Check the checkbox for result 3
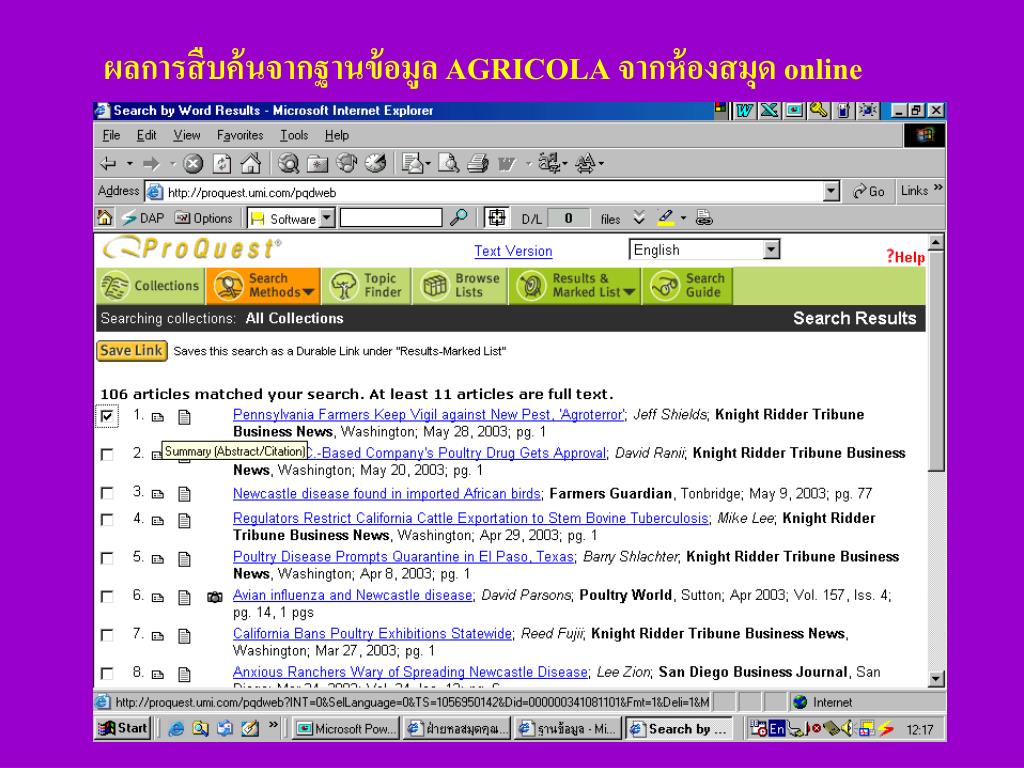Image resolution: width=1024 pixels, height=768 pixels. coord(108,493)
